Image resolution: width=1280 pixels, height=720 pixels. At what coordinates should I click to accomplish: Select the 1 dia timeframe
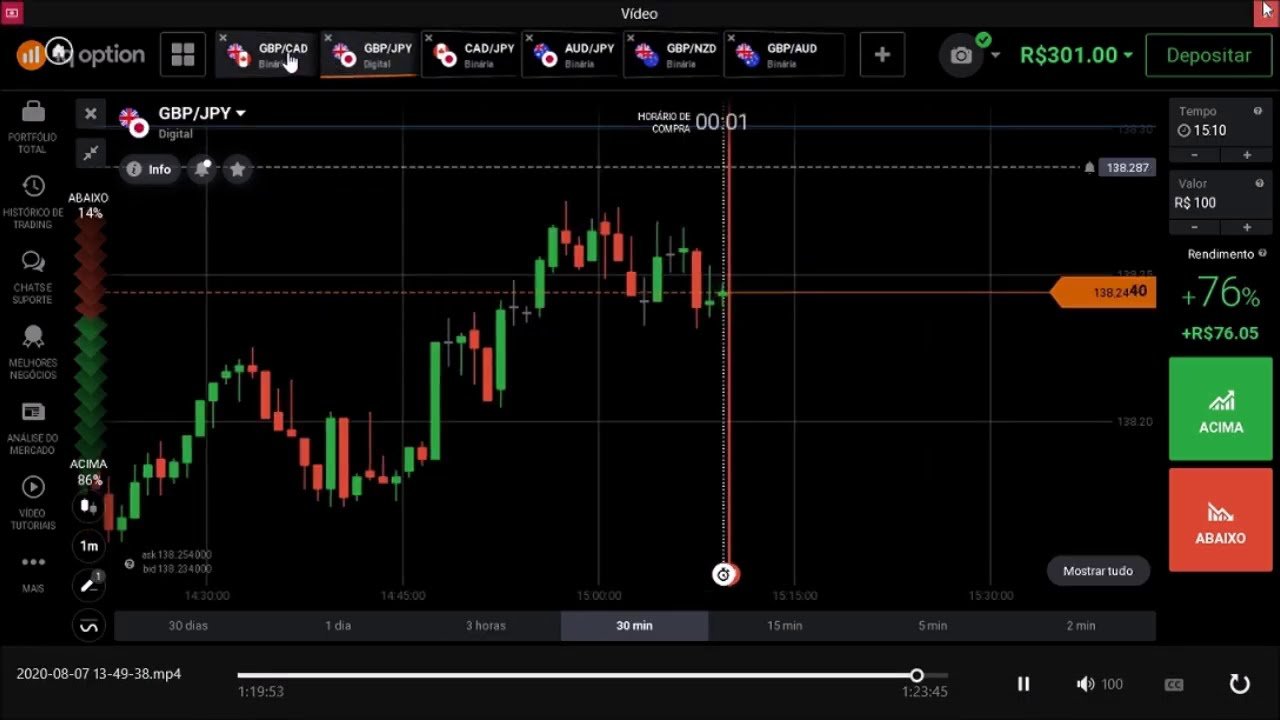pyautogui.click(x=338, y=625)
